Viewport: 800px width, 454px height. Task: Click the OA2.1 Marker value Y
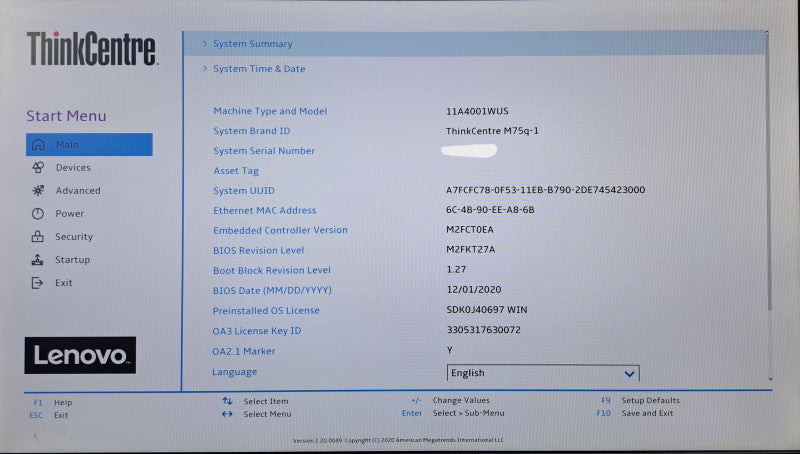pyautogui.click(x=449, y=350)
